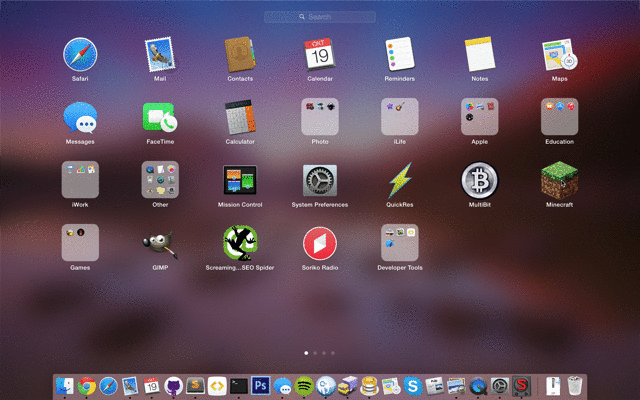
Task: Launch Mail from the Launchpad grid
Action: click(x=160, y=55)
